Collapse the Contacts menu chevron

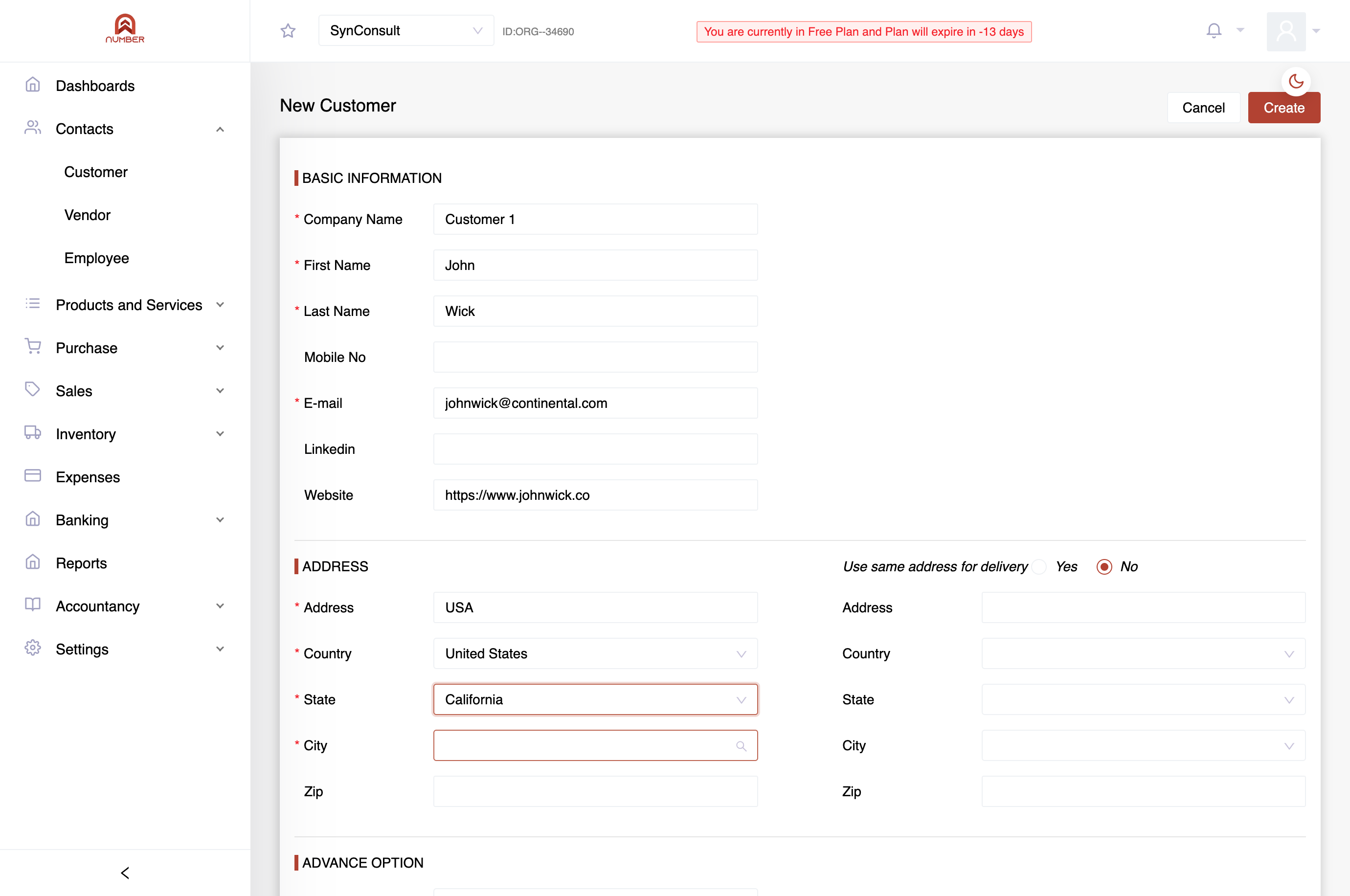(220, 129)
